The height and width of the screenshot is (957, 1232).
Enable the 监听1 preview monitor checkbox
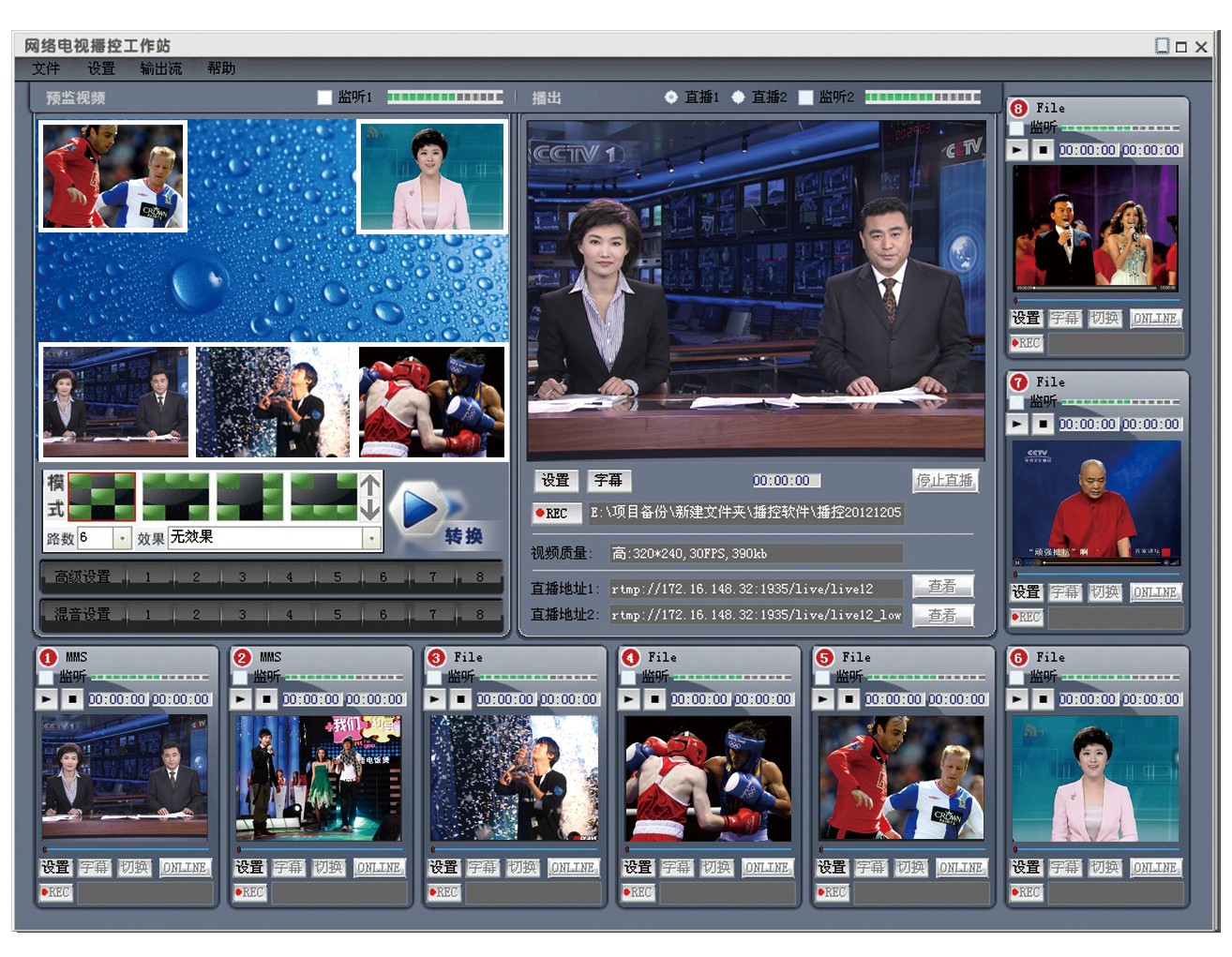(x=325, y=97)
